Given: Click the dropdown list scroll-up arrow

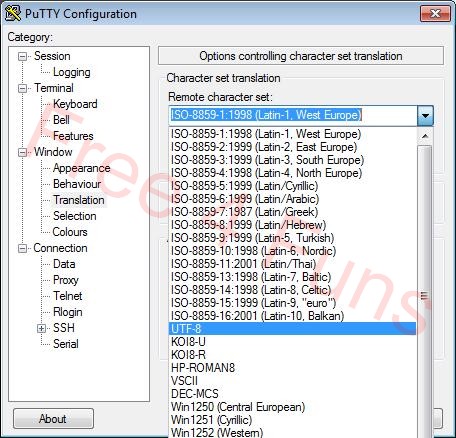Looking at the screenshot, I should pos(425,136).
